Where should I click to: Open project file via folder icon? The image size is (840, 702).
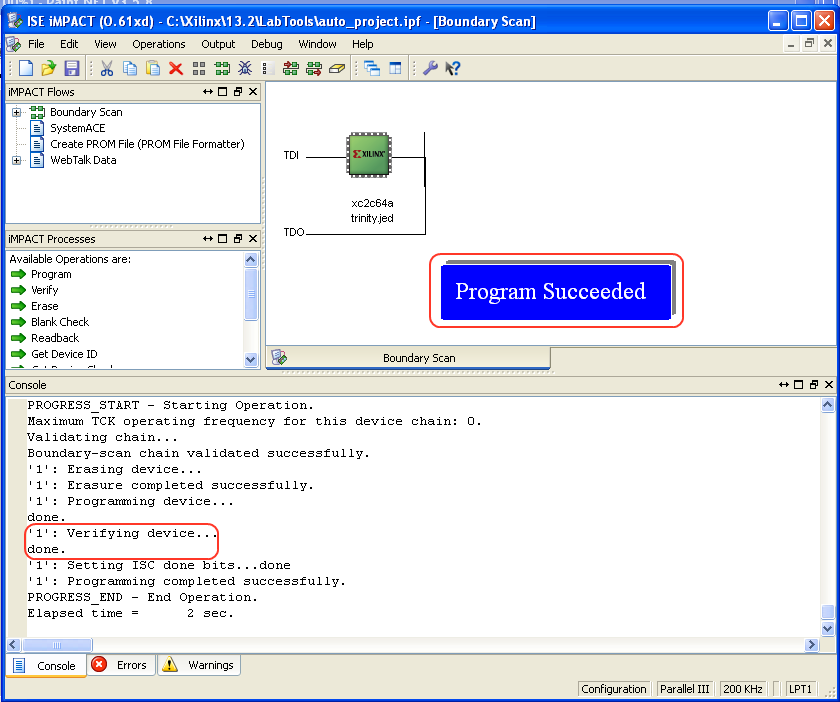(x=48, y=68)
